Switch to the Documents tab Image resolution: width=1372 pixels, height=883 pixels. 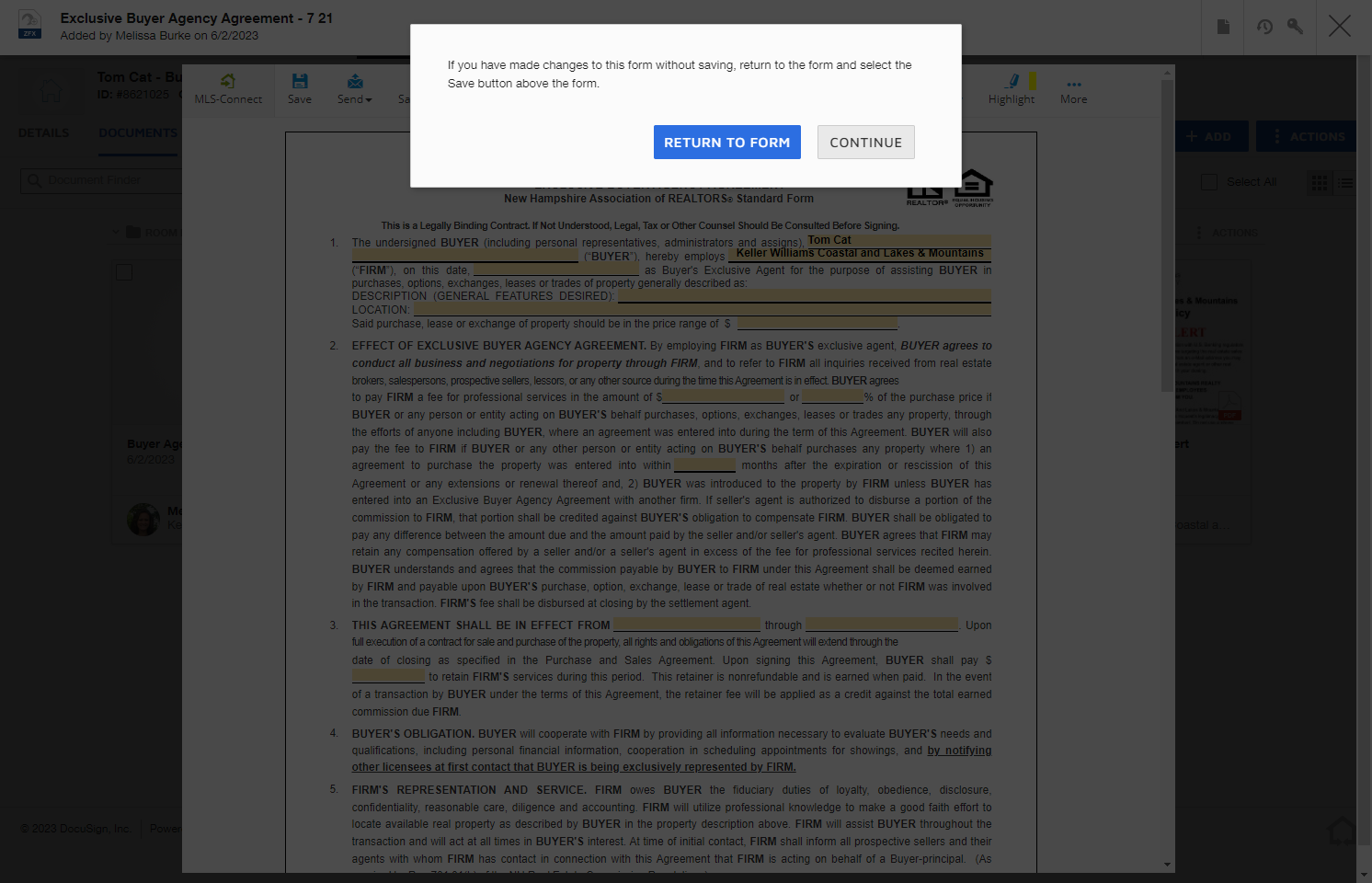click(138, 133)
